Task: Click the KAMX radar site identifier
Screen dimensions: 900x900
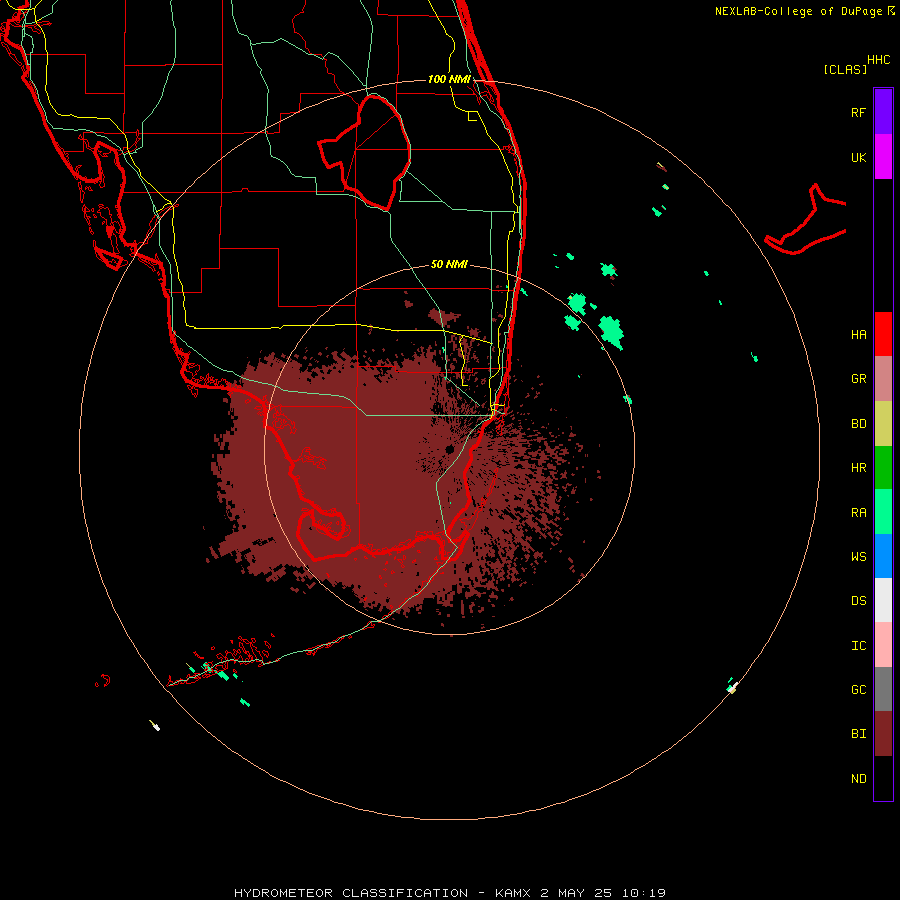Action: pyautogui.click(x=513, y=893)
